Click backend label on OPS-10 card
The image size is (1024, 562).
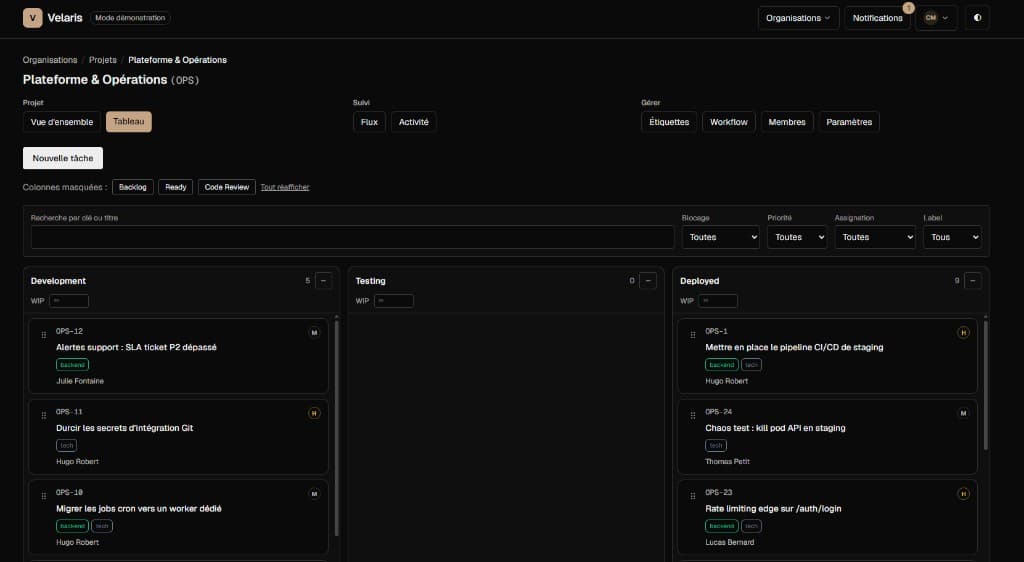tap(72, 526)
